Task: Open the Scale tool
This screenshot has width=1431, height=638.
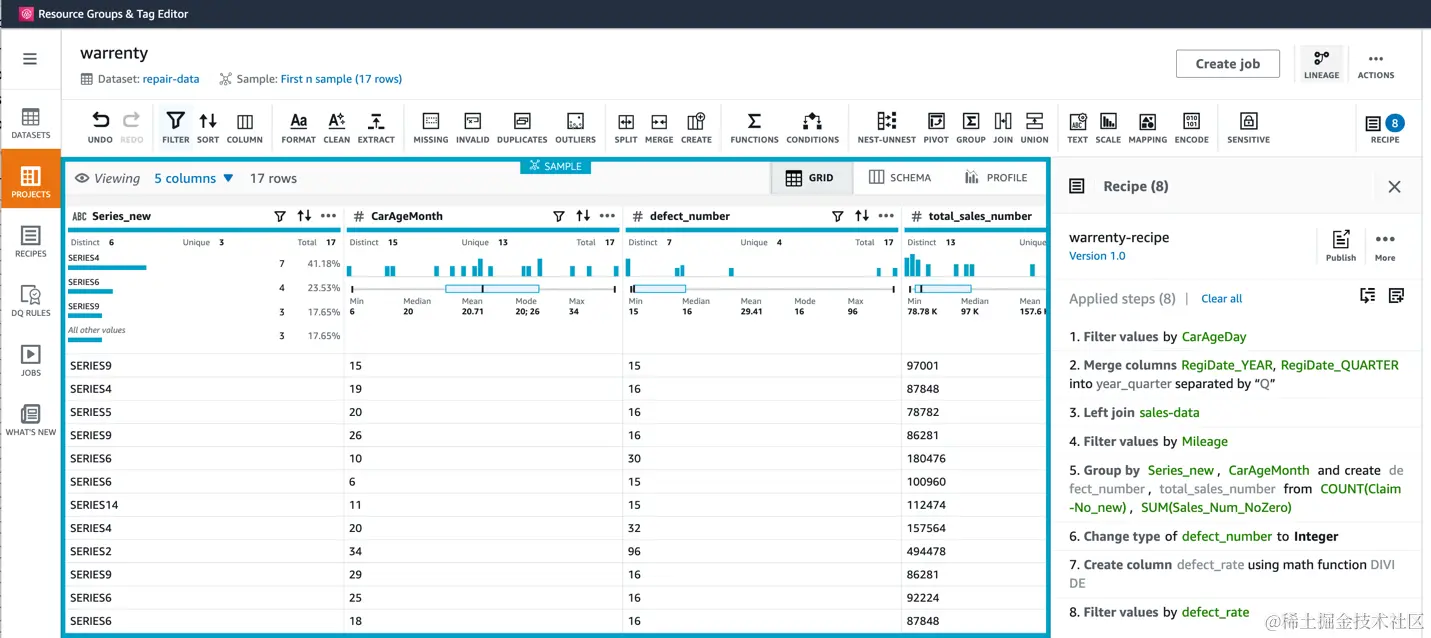Action: (x=1108, y=127)
